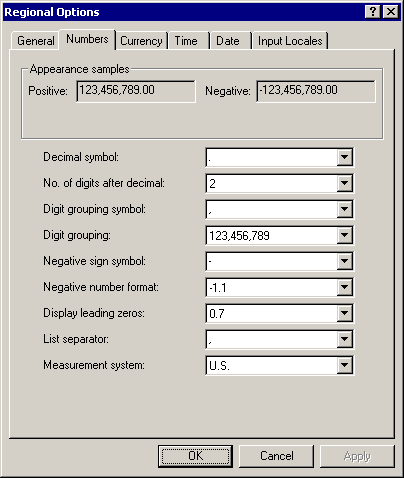Open the List separator dropdown arrow
Viewport: 404px width, 478px height.
click(344, 339)
